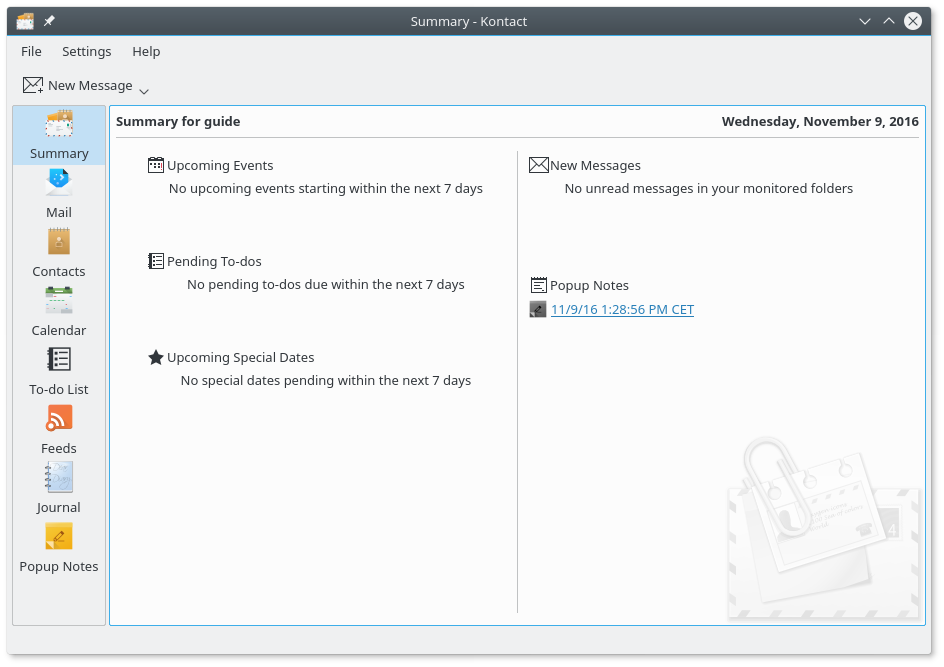Open the Calendar sidebar icon

coord(59,300)
